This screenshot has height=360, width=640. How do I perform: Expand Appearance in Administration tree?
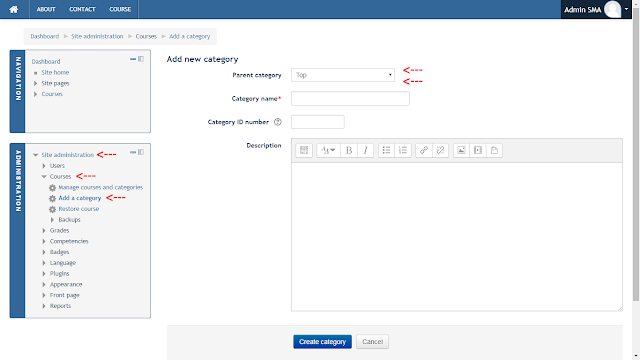pyautogui.click(x=44, y=284)
